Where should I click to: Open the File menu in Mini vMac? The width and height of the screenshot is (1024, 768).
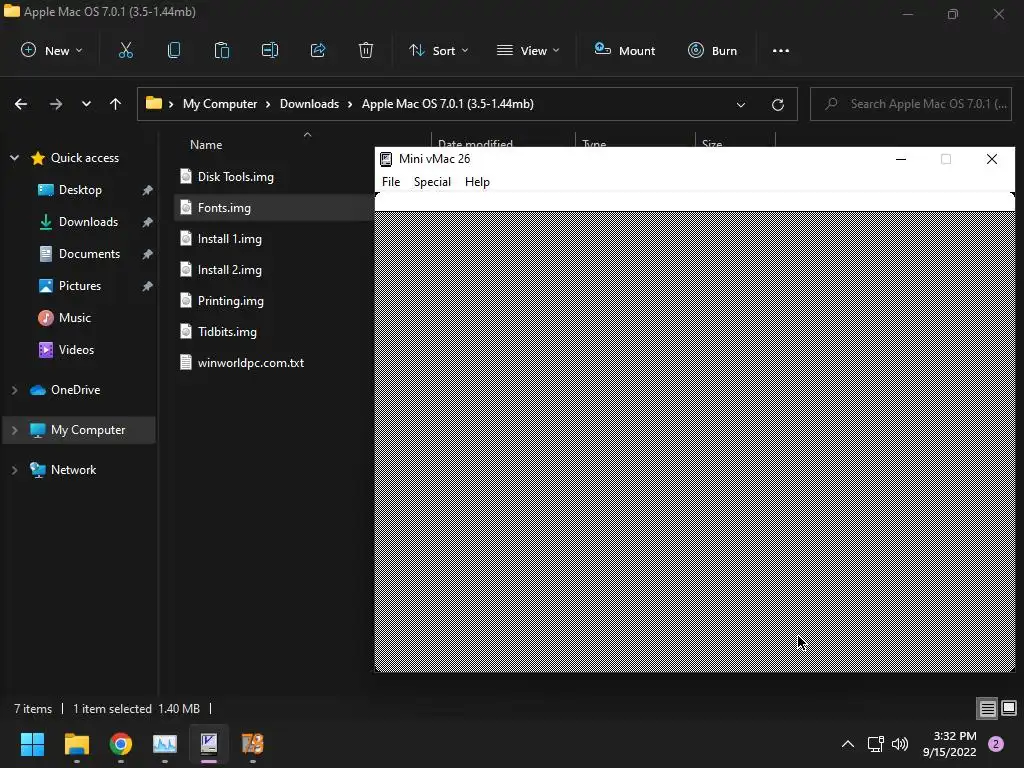pyautogui.click(x=391, y=182)
